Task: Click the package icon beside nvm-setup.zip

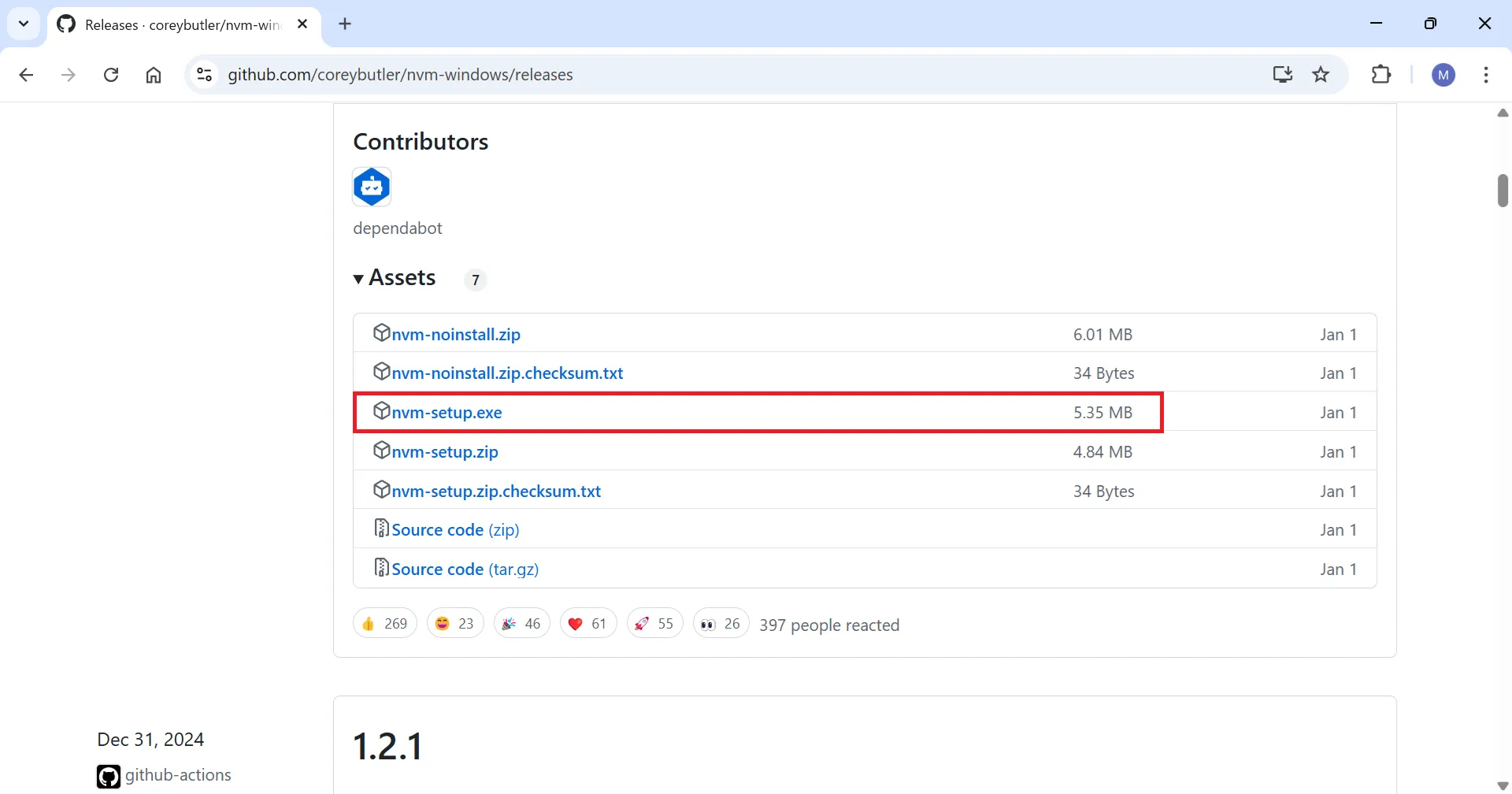Action: pyautogui.click(x=382, y=450)
